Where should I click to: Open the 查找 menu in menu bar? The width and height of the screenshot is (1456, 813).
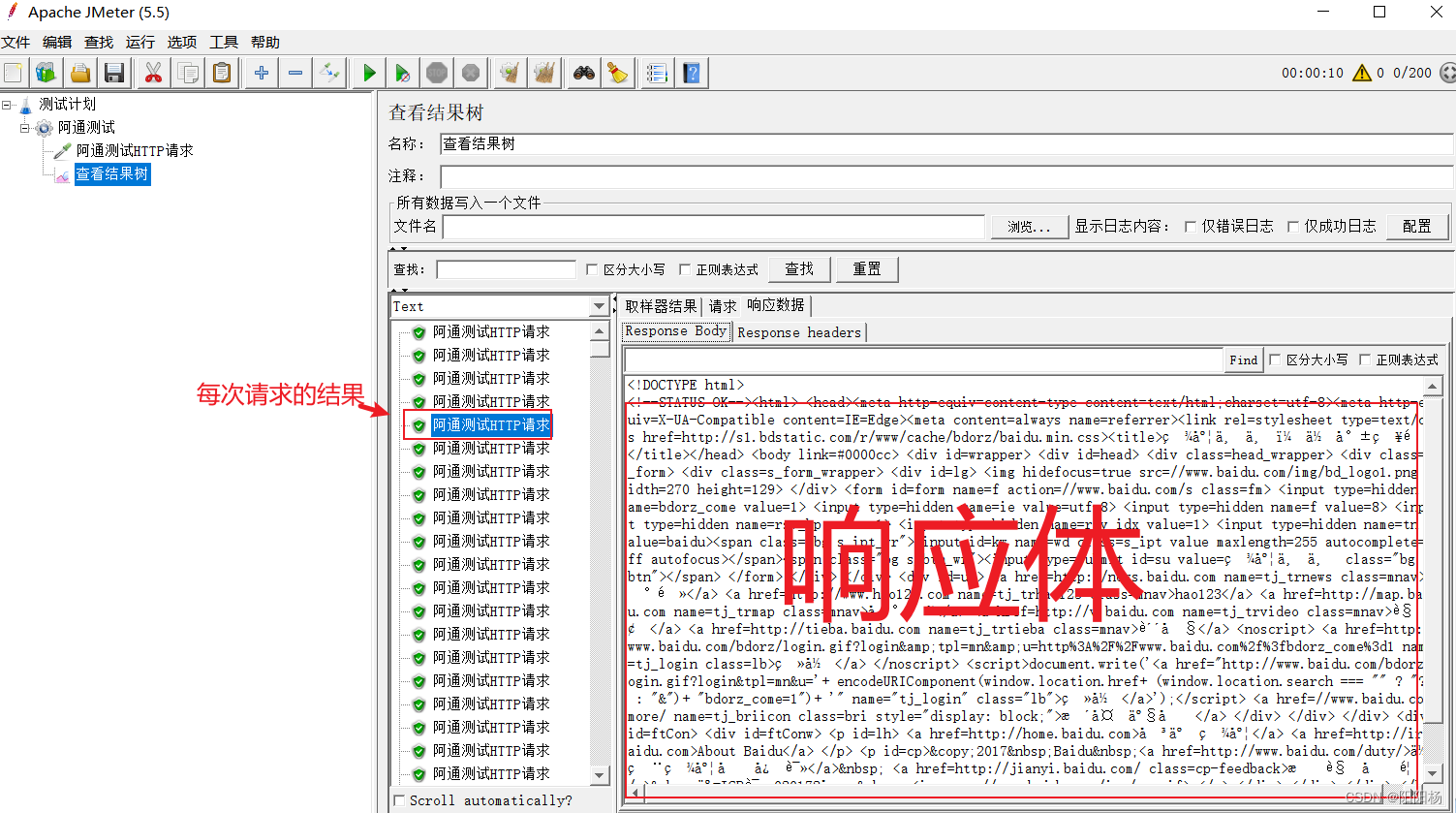(99, 43)
